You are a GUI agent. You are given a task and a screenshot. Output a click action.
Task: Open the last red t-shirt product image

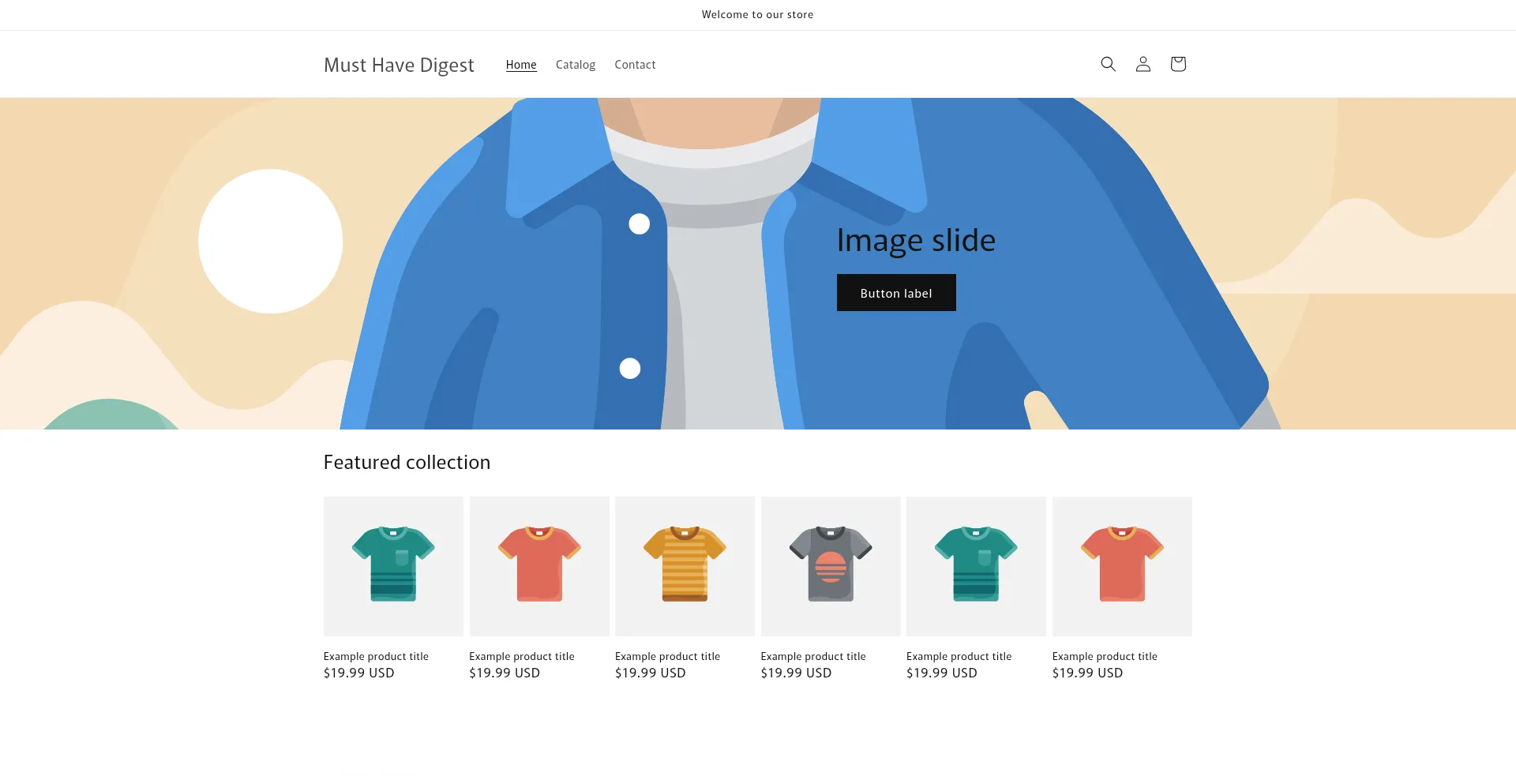click(x=1122, y=565)
